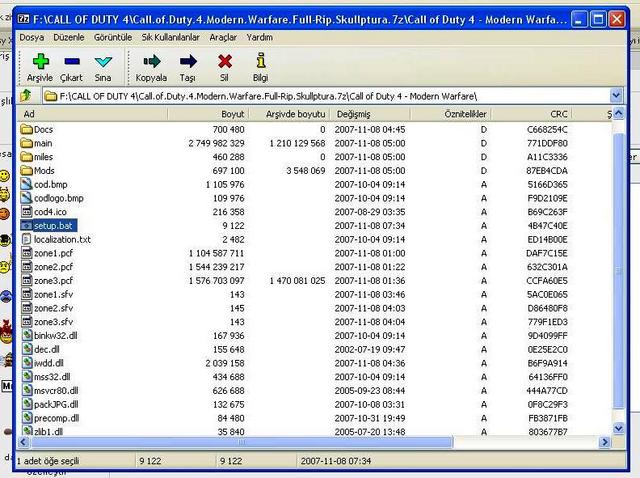This screenshot has height=478, width=640.
Task: Select the zone3.pcf file name
Action: [53, 281]
